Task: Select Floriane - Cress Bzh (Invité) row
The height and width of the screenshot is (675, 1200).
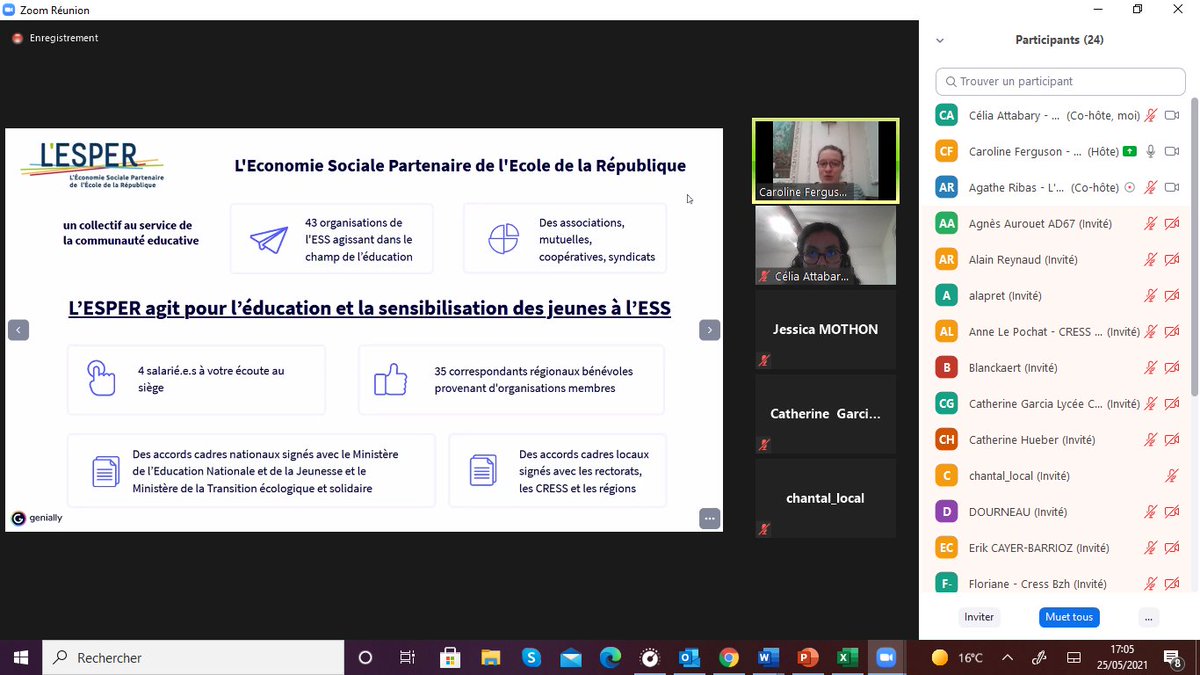Action: [x=1059, y=583]
